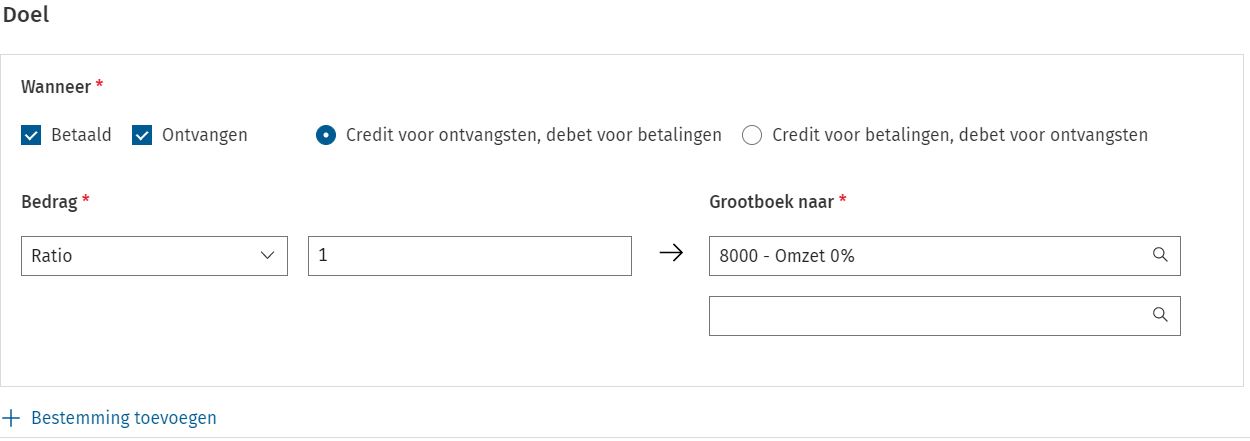Click the 'Grootboek naar' field label
The height and width of the screenshot is (441, 1250).
[772, 202]
